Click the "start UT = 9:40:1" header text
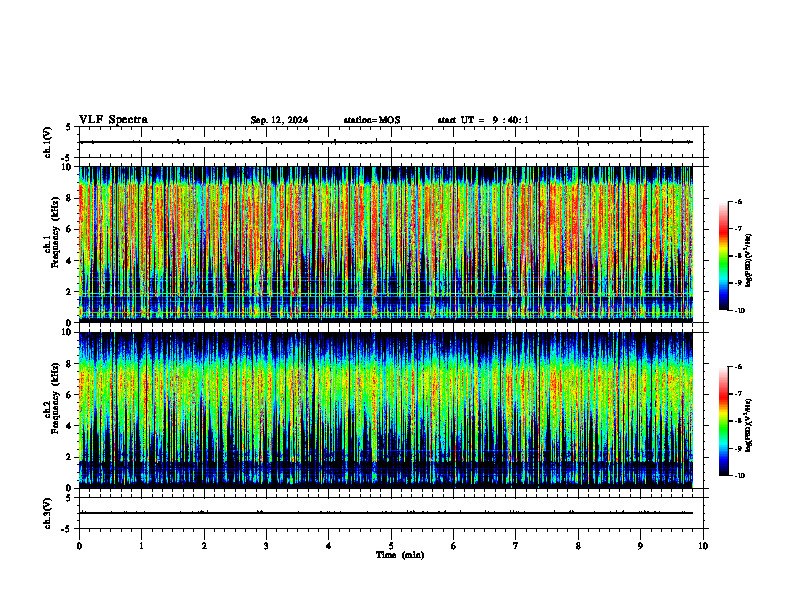Screen dimensions: 792x612 pos(483,120)
